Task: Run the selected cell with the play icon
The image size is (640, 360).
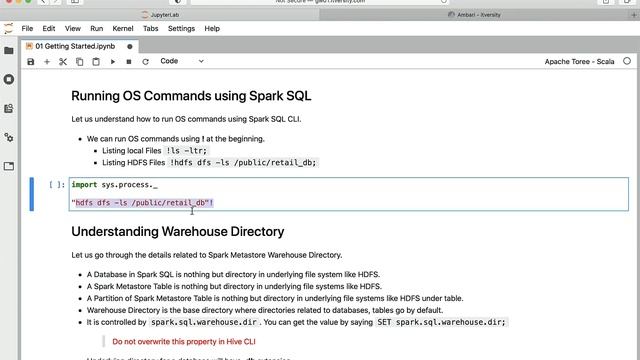Action: (x=113, y=62)
